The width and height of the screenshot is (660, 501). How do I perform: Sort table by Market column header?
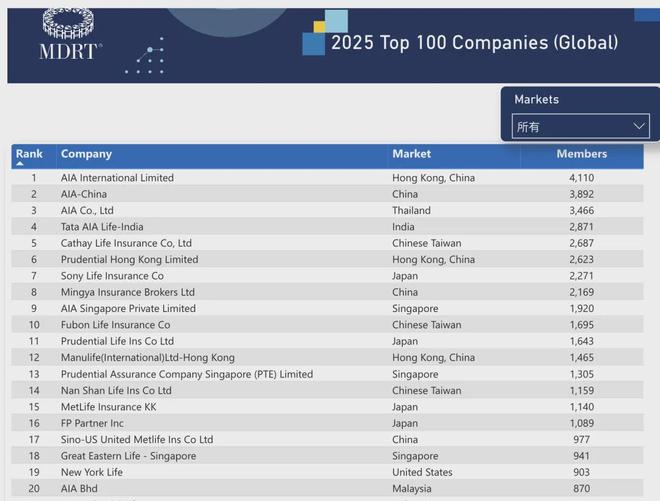coord(411,154)
